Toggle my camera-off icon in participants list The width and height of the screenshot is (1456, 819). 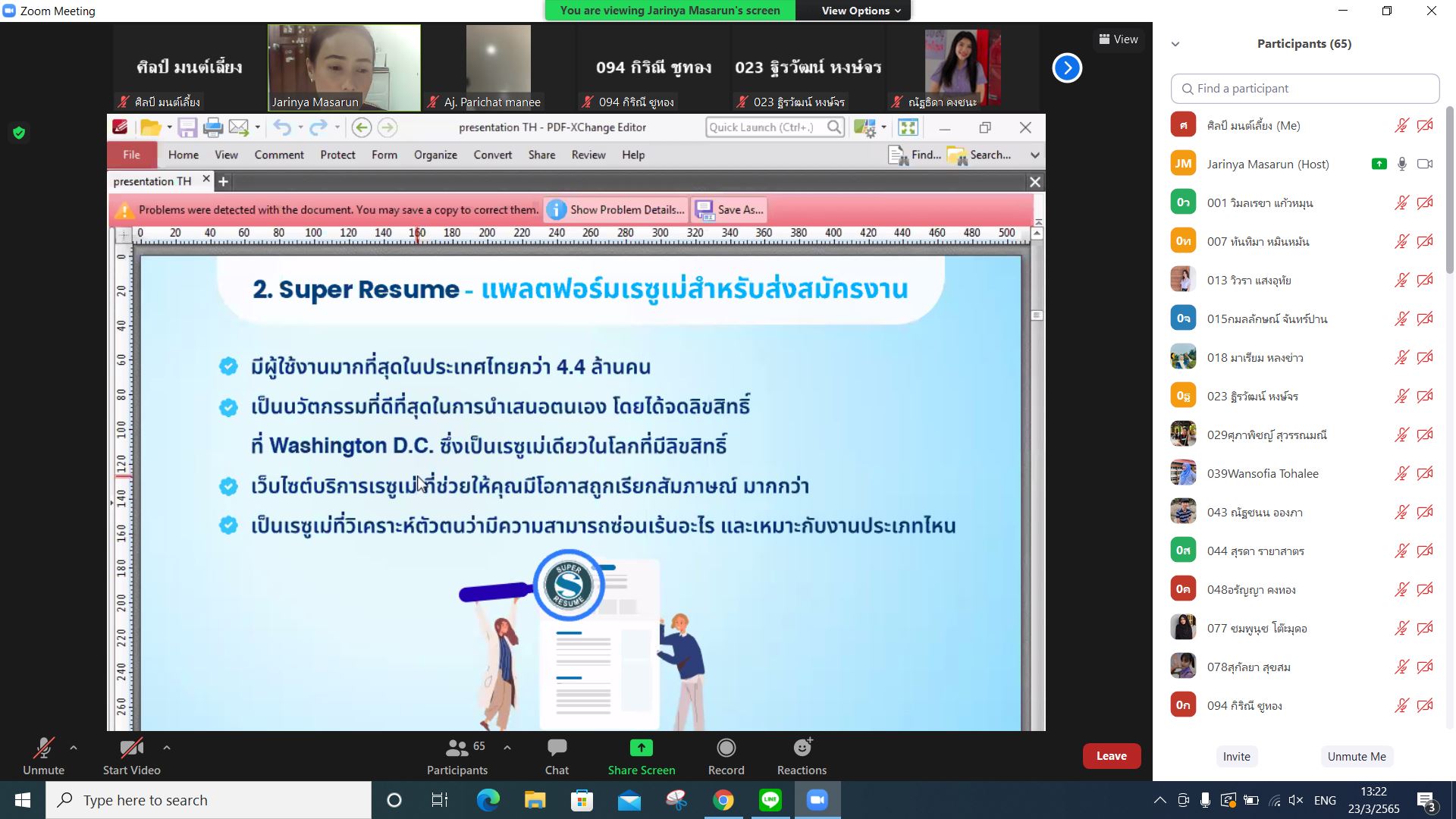pyautogui.click(x=1426, y=126)
